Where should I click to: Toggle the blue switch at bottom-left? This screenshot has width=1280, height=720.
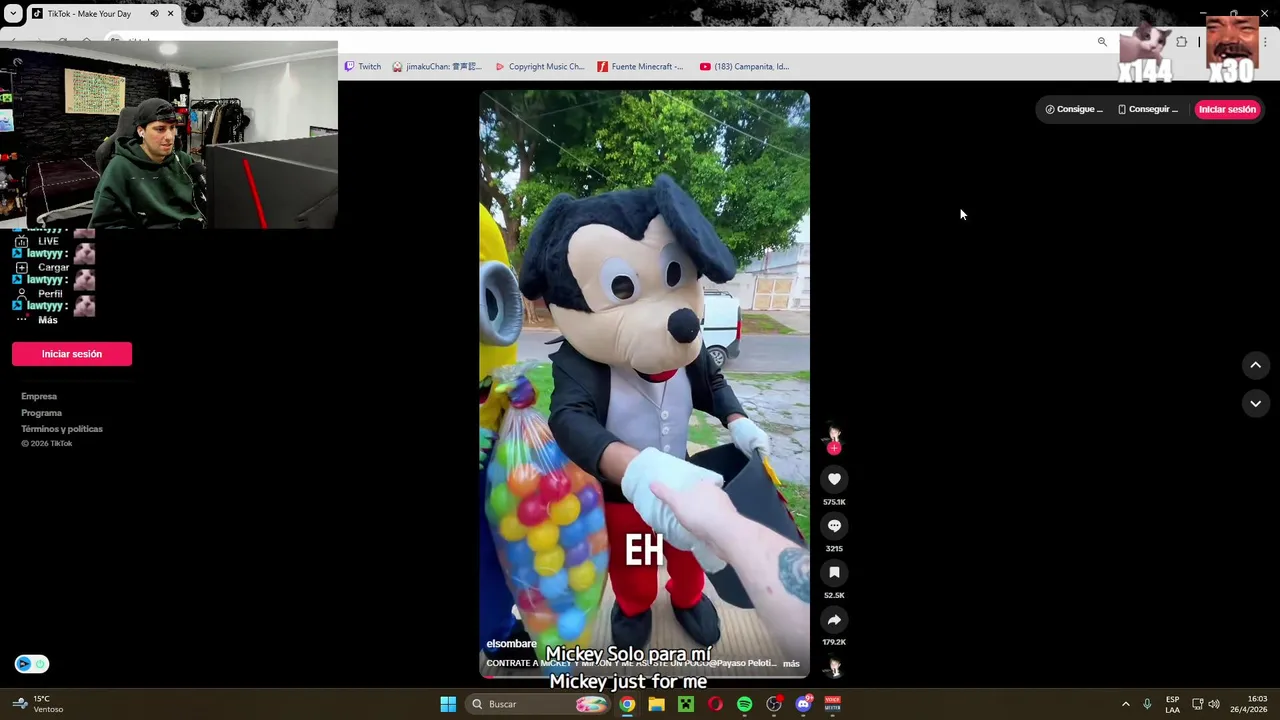[x=32, y=664]
